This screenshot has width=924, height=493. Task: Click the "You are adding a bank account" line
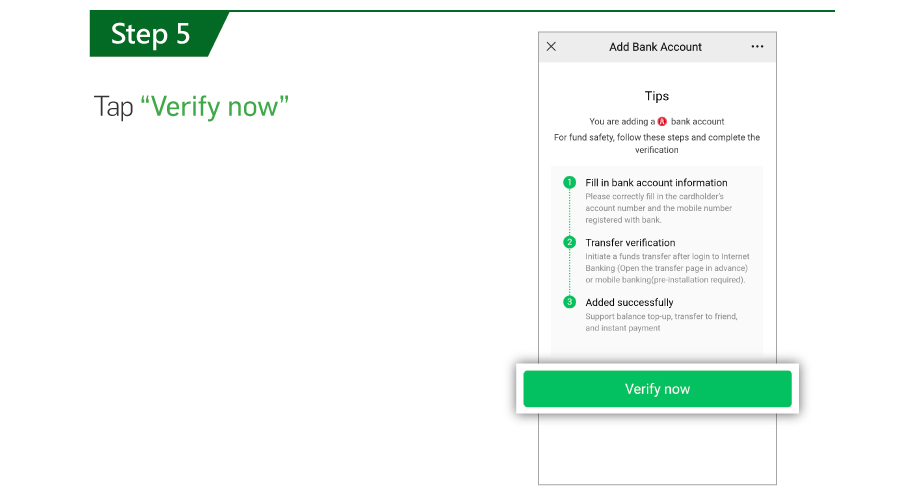pyautogui.click(x=656, y=121)
